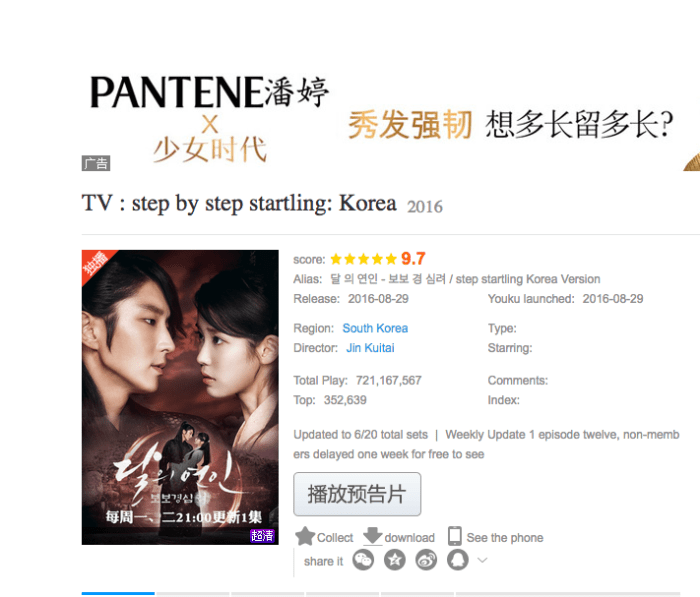This screenshot has width=700, height=597.
Task: Share to Qzone star icon
Action: click(395, 560)
